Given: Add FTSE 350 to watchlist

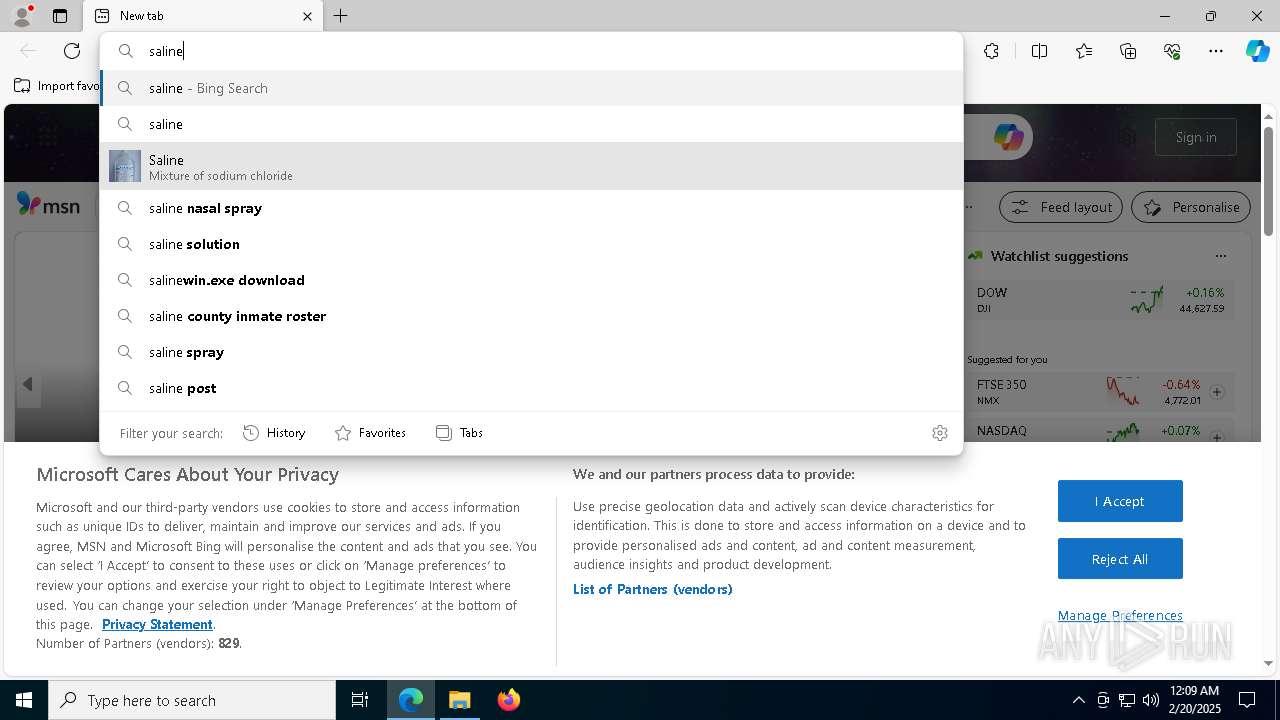Looking at the screenshot, I should [1217, 393].
